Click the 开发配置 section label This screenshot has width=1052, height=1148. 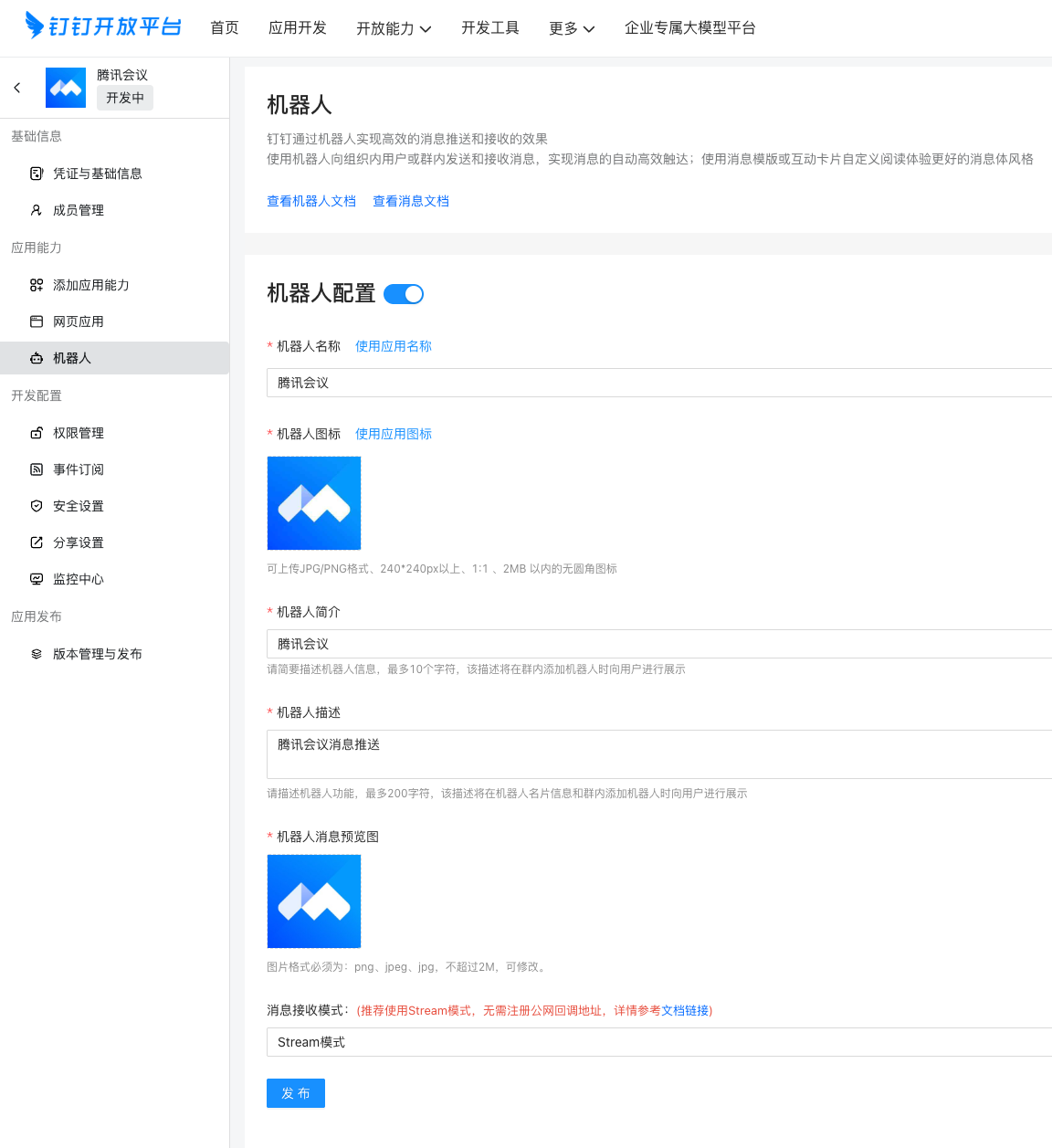coord(37,395)
